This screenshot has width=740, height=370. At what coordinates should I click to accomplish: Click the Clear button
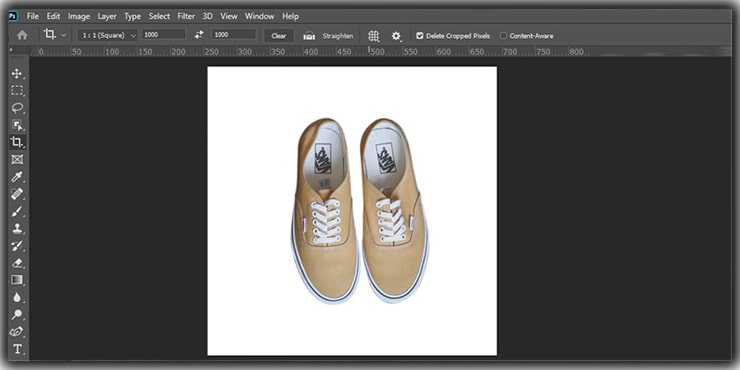click(x=279, y=36)
